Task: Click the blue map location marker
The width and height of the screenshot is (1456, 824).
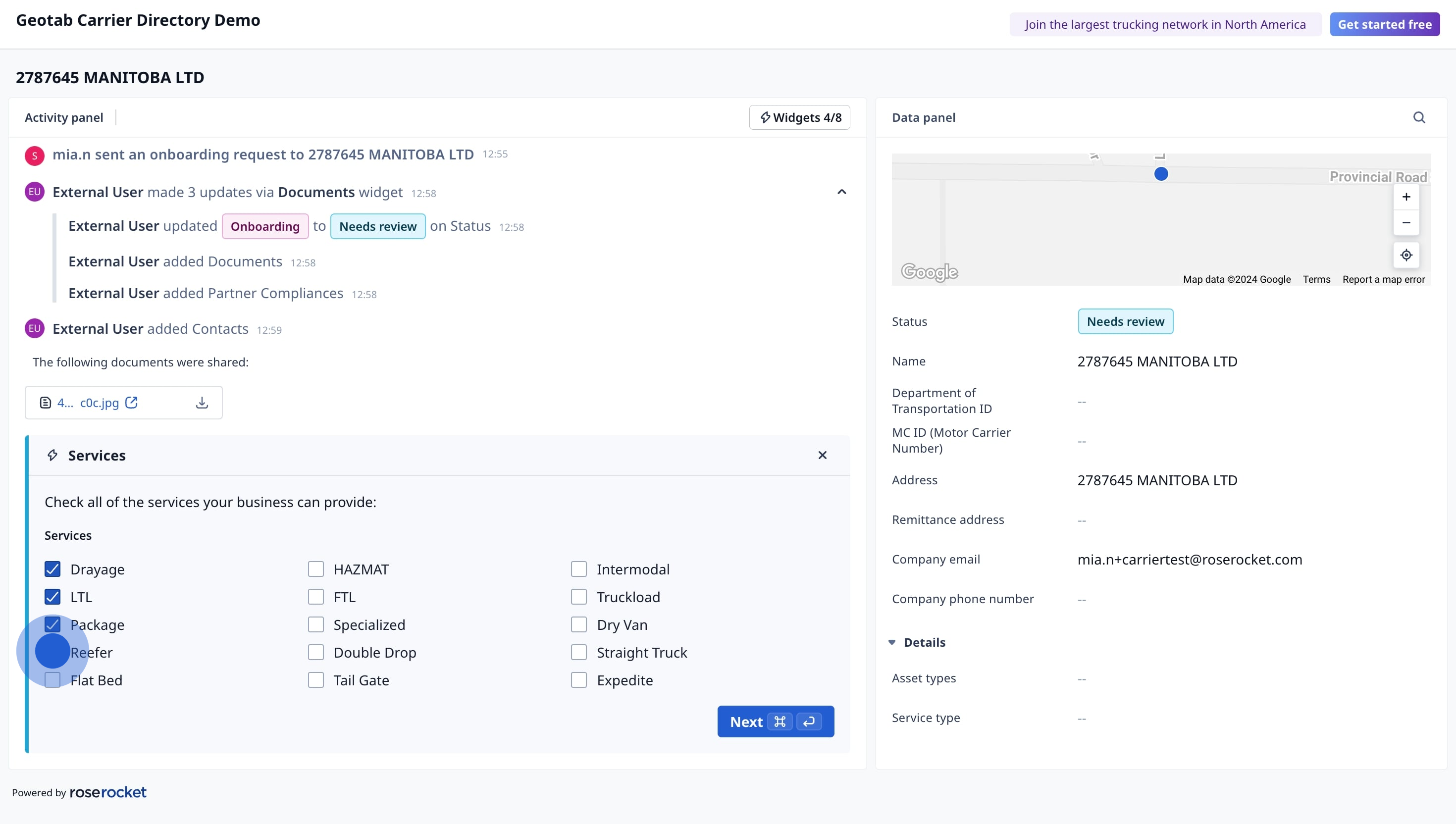Action: [1161, 174]
